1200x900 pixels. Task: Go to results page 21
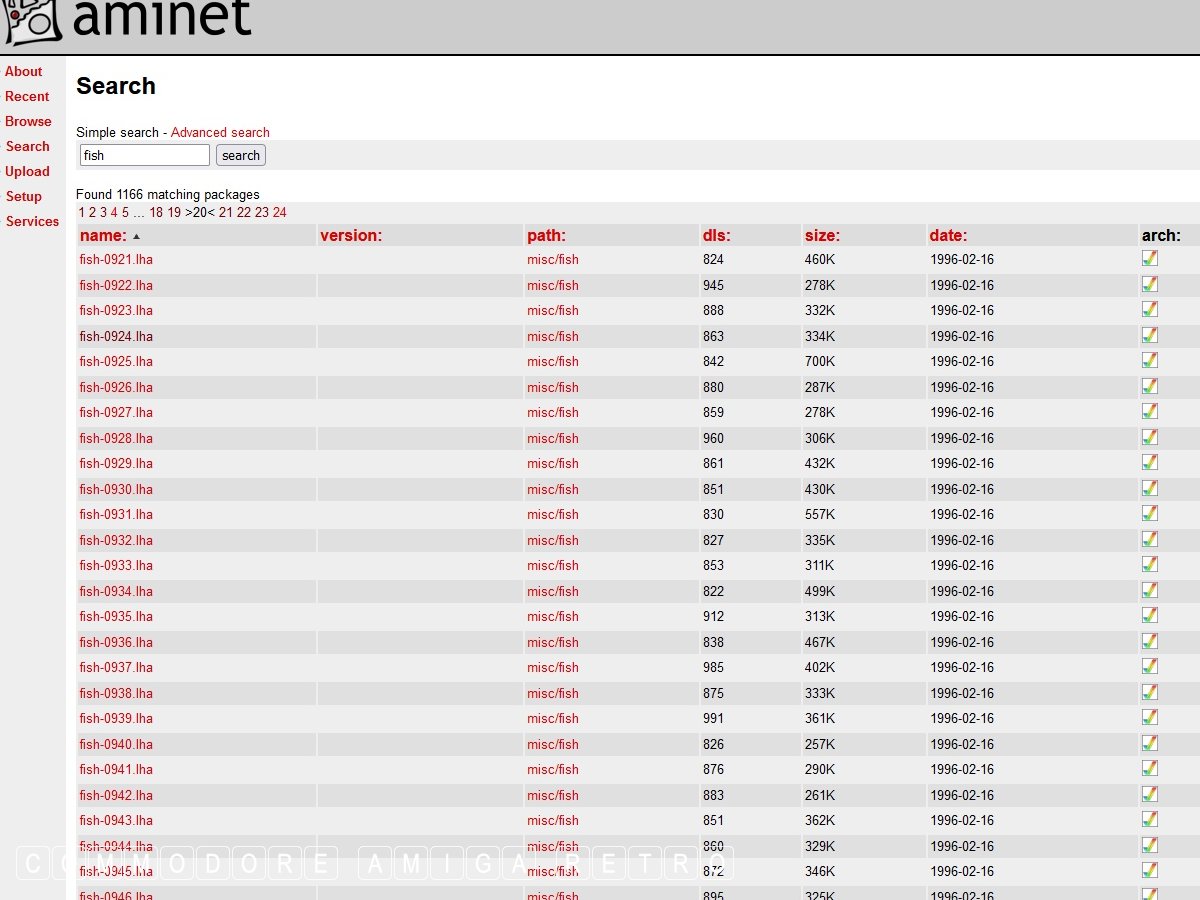pyautogui.click(x=225, y=212)
